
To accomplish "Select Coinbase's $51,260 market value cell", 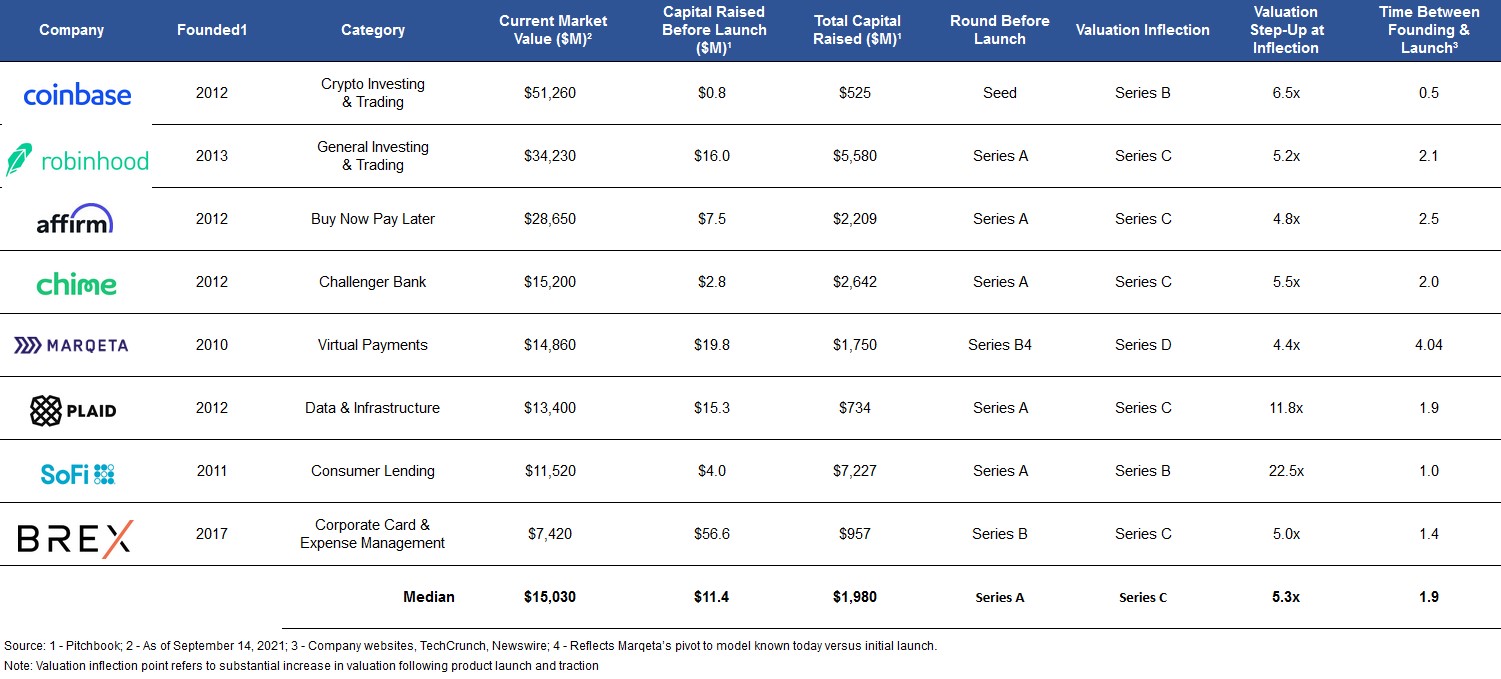I will click(x=550, y=93).
